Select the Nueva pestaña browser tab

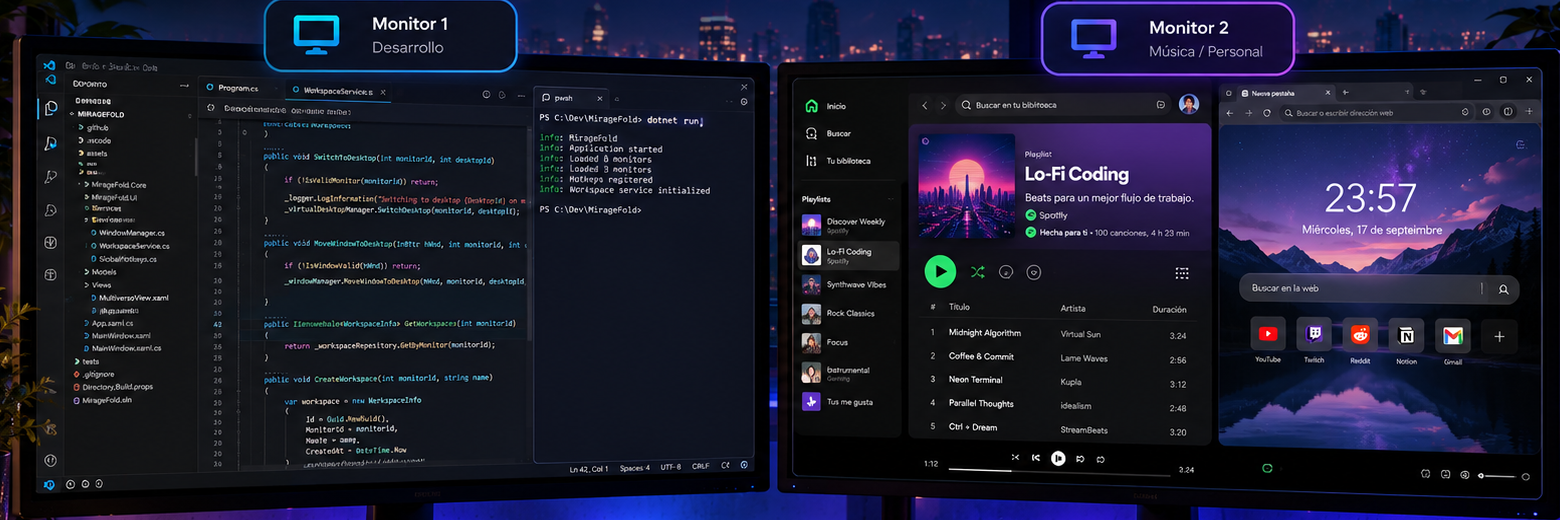(1285, 92)
